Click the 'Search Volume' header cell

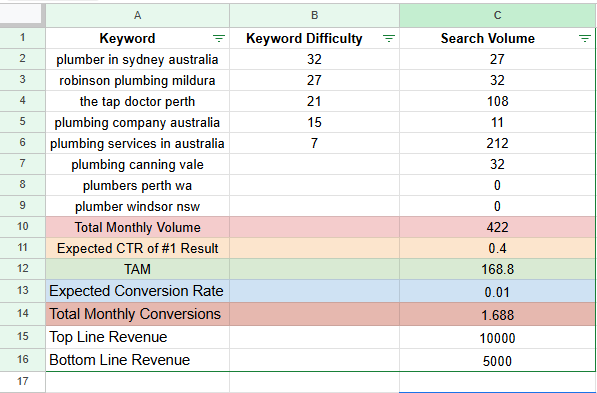click(498, 38)
